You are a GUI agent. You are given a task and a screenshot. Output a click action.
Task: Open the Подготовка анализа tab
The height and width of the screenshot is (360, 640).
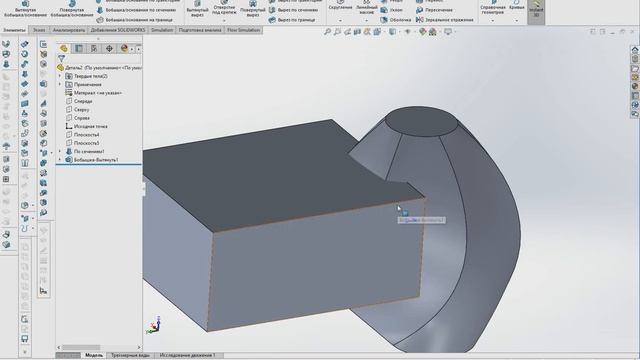(x=200, y=30)
